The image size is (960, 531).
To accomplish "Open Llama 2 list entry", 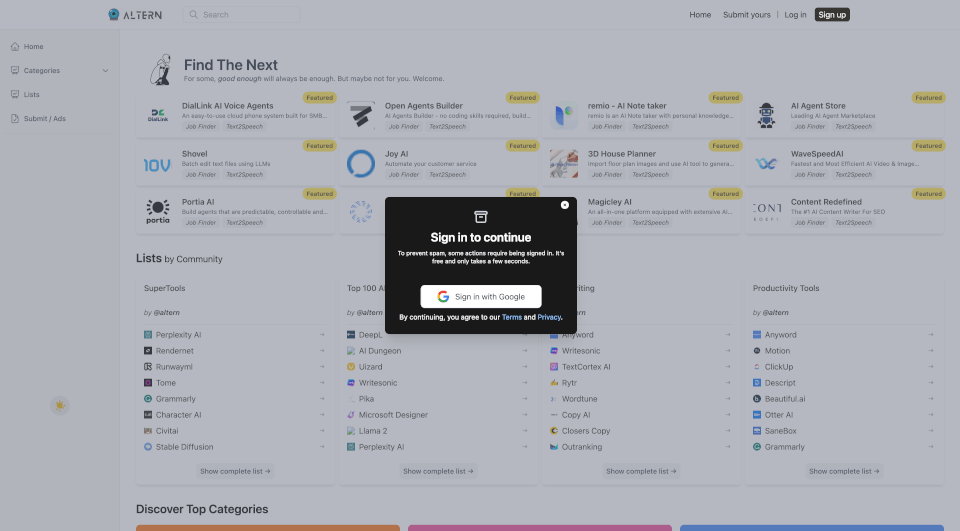I will coord(373,431).
